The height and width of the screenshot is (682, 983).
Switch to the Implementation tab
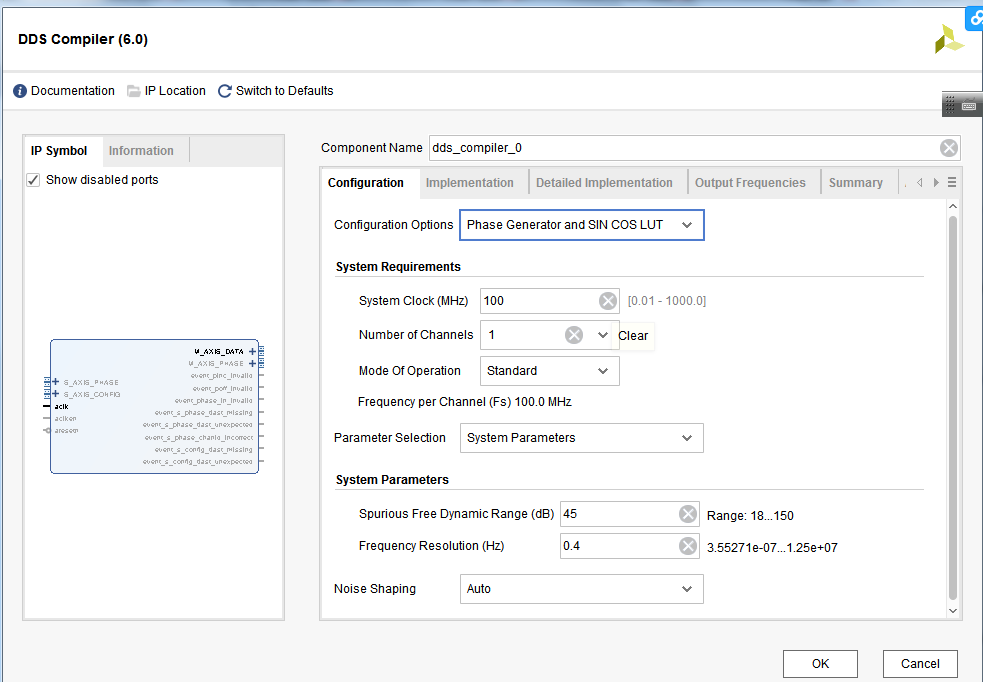click(470, 183)
